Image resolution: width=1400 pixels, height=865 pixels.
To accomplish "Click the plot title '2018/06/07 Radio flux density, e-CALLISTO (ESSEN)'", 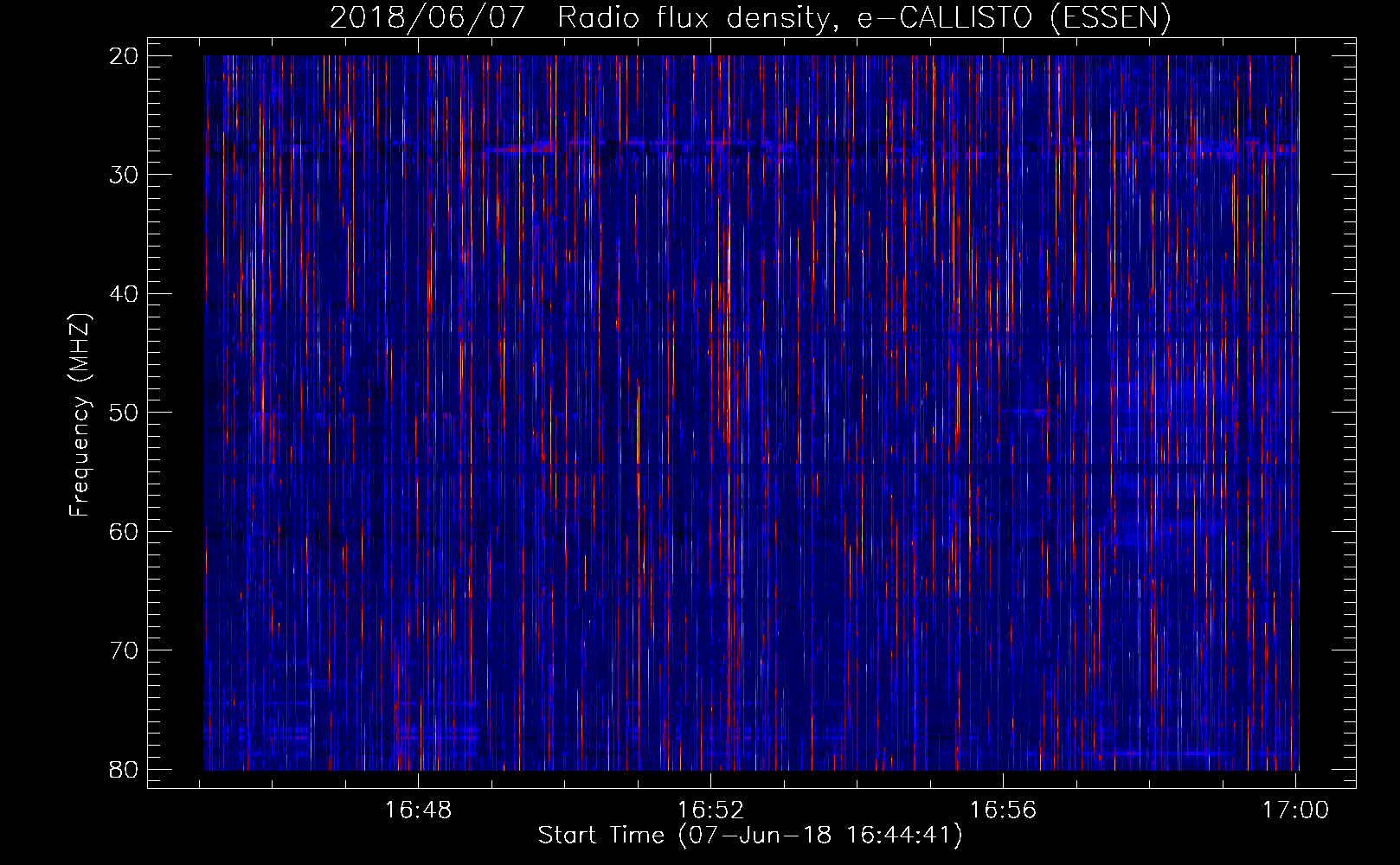I will pos(750,17).
